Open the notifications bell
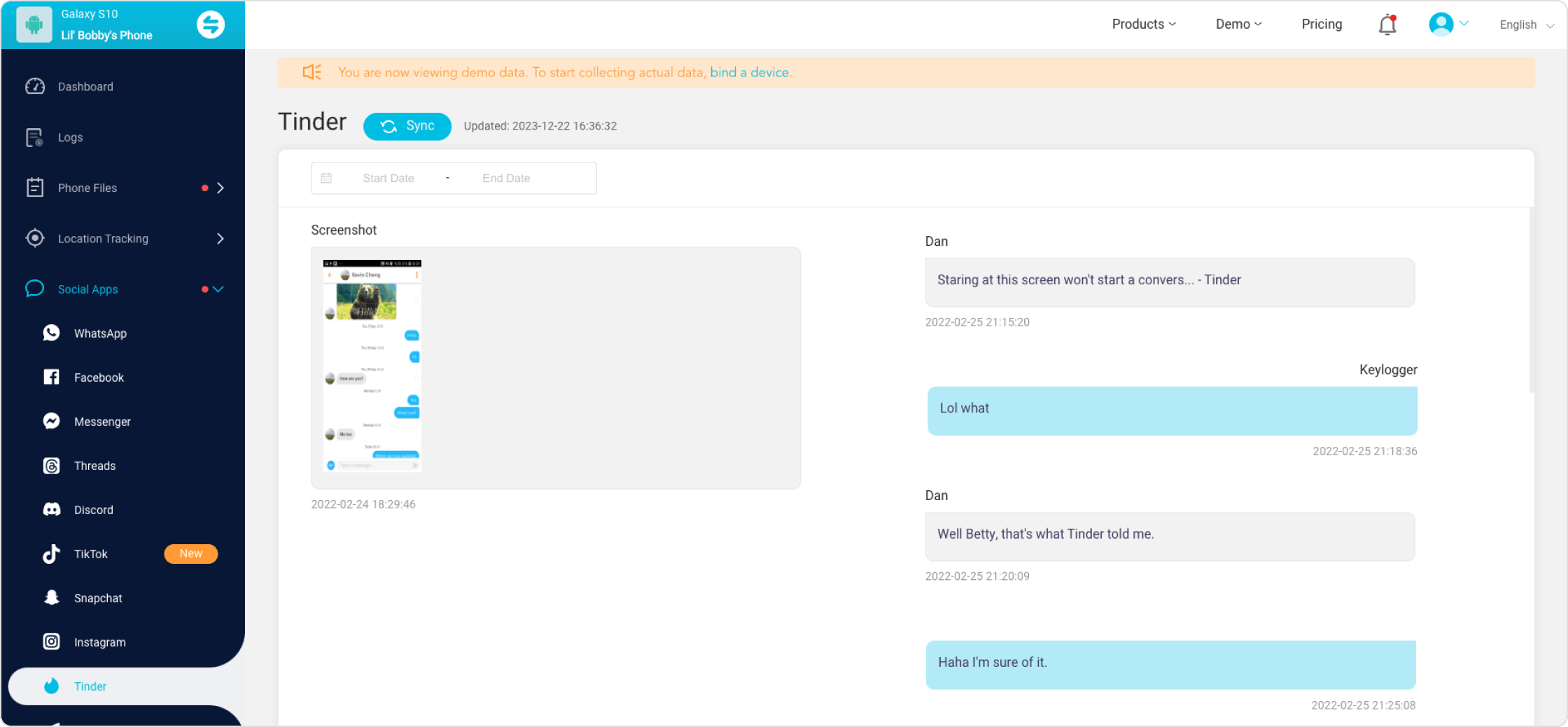 tap(1387, 25)
